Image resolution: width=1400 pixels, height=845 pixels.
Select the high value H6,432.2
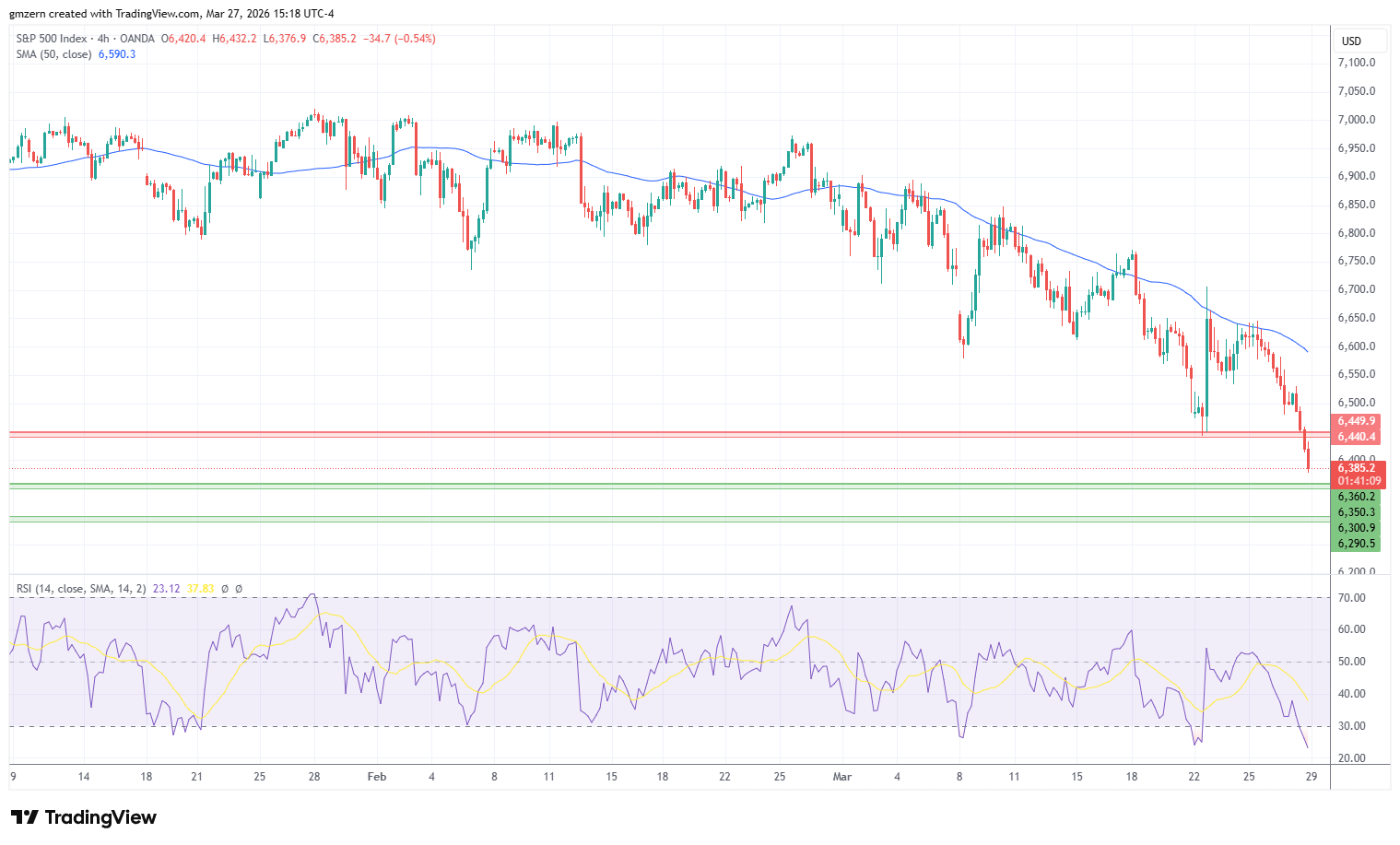pyautogui.click(x=235, y=39)
